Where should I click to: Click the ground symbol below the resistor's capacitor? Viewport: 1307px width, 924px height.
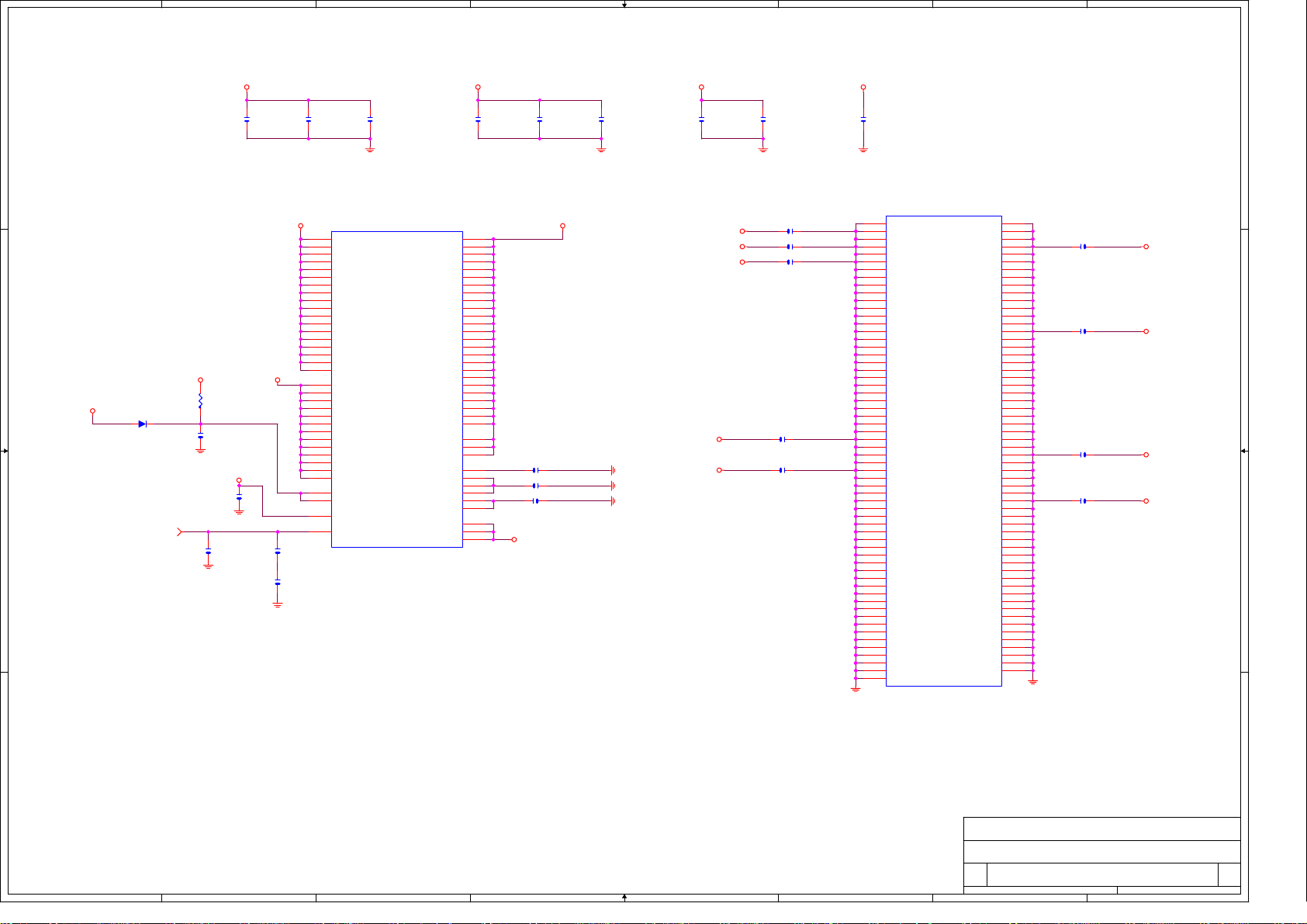coord(200,450)
